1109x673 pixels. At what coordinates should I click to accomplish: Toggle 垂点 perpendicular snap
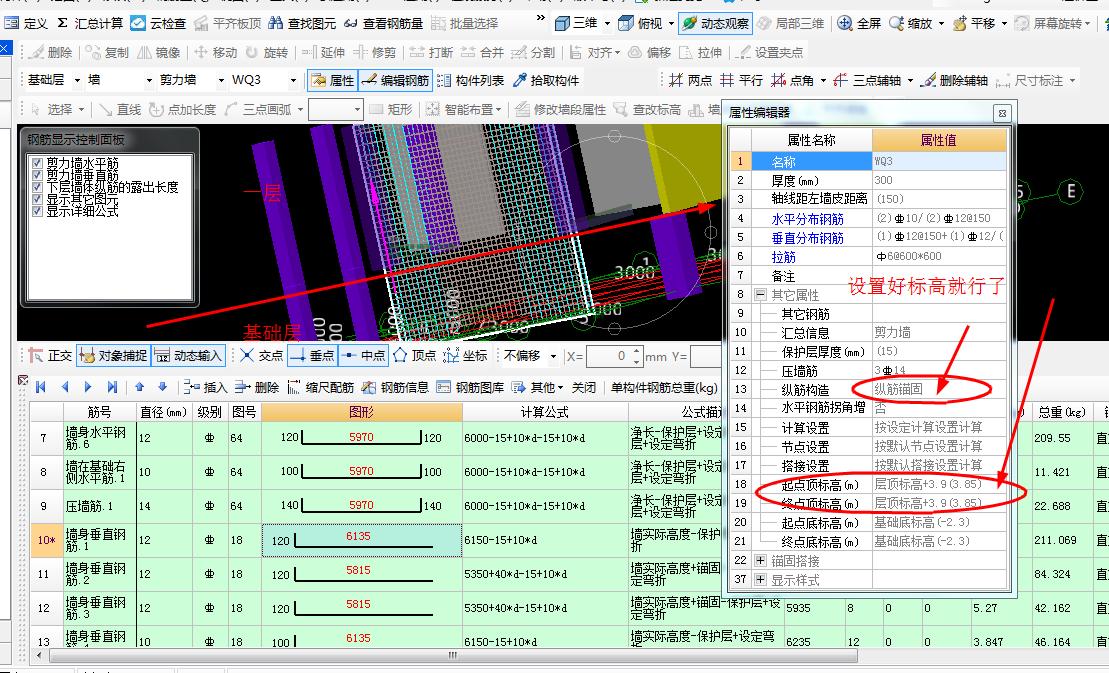(313, 356)
